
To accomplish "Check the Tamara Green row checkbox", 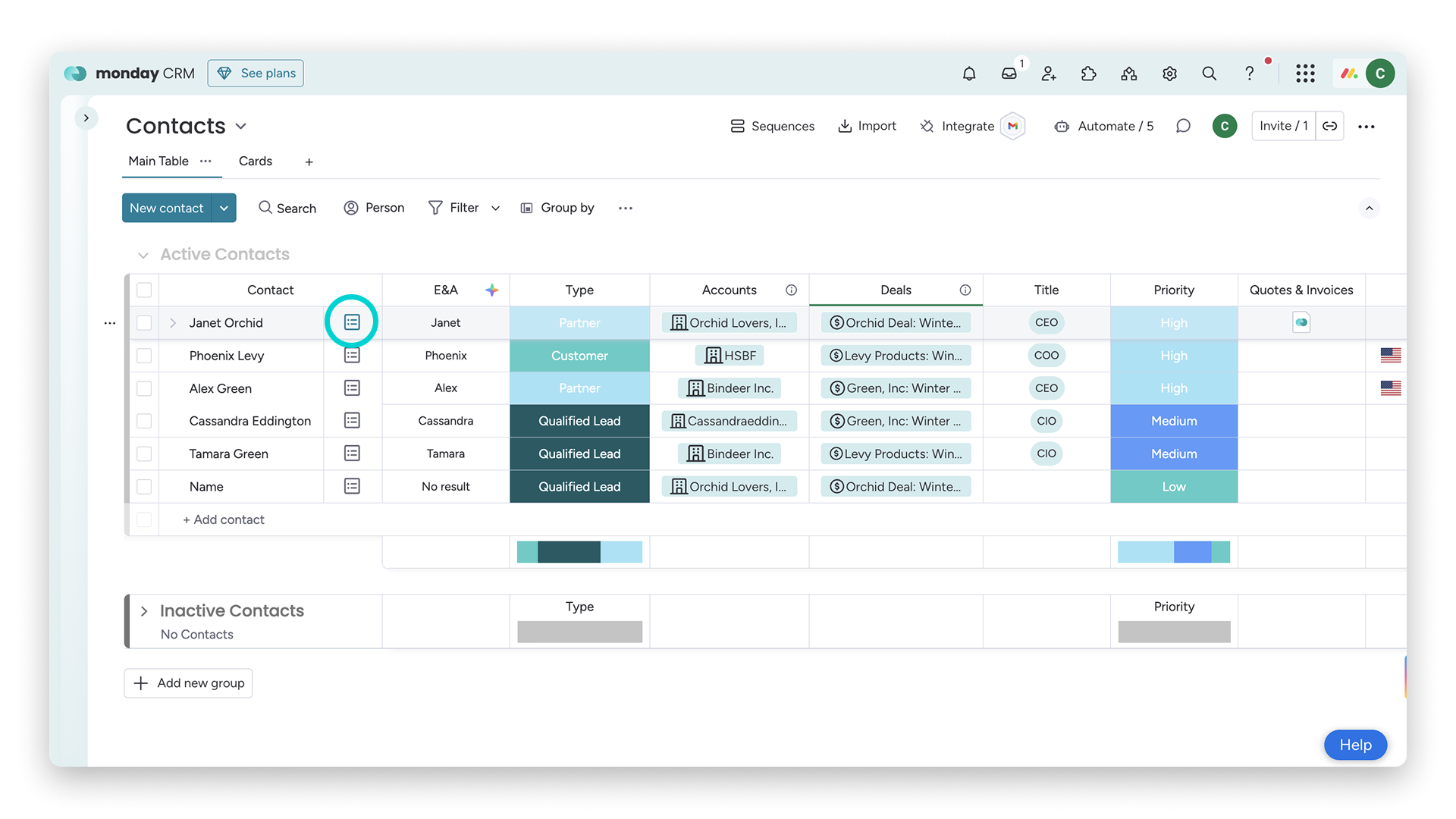I will [144, 453].
